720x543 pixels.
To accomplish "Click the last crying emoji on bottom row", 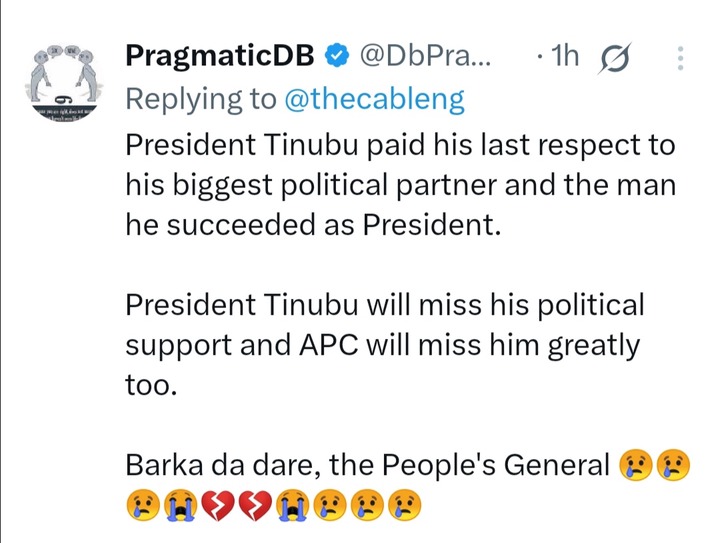I will [x=405, y=505].
